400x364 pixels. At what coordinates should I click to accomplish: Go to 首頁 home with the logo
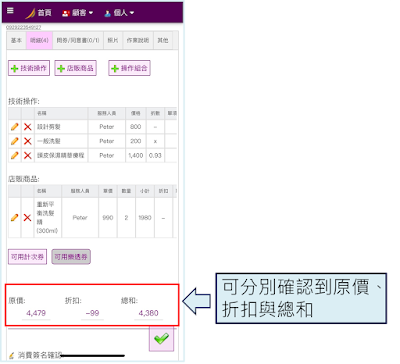[x=39, y=13]
